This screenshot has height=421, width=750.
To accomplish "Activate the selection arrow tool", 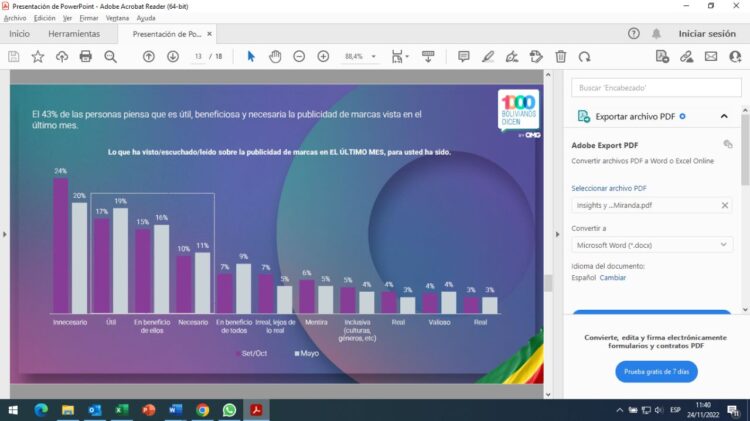I will click(251, 56).
